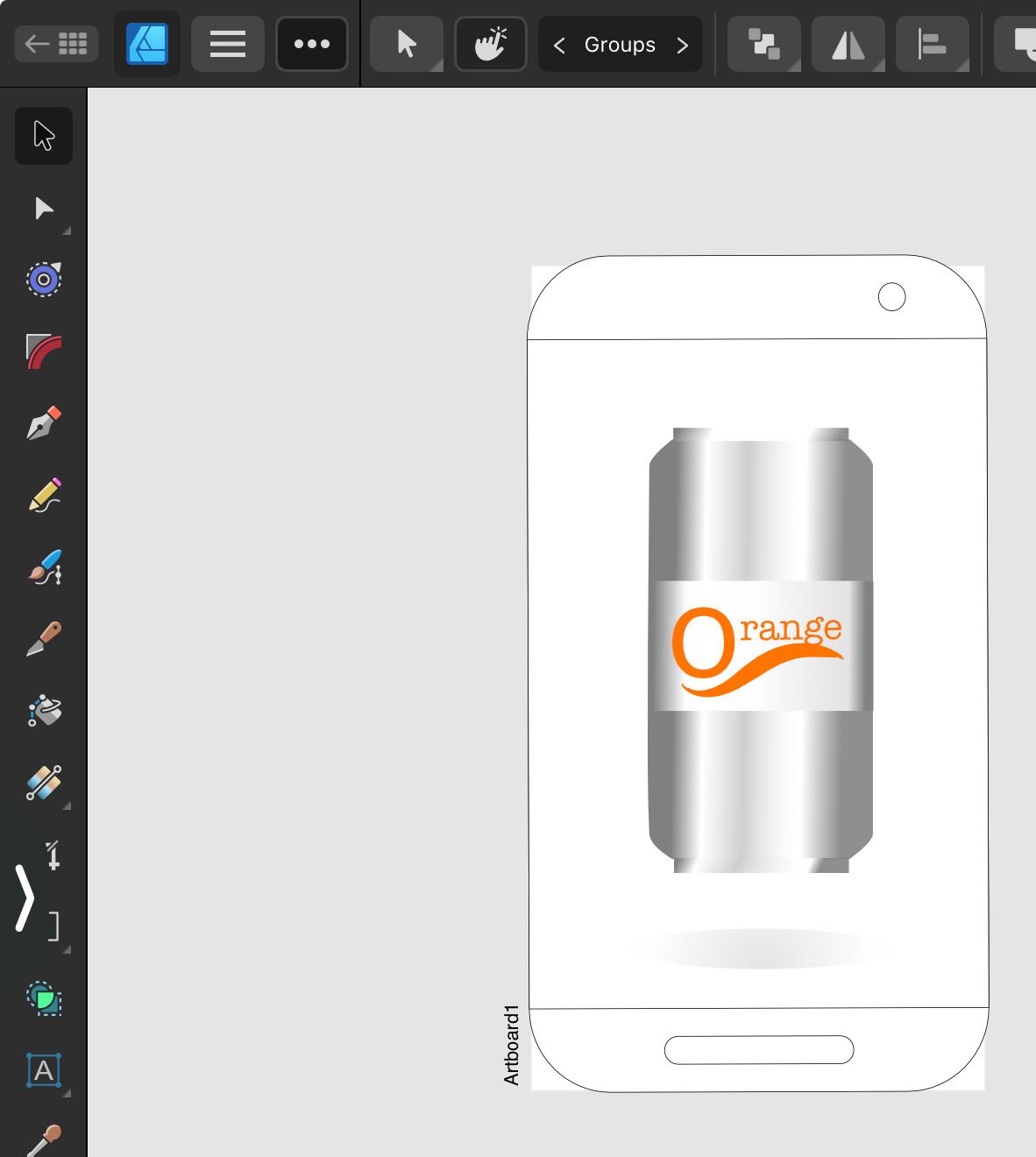Select the Knife tool

(44, 639)
